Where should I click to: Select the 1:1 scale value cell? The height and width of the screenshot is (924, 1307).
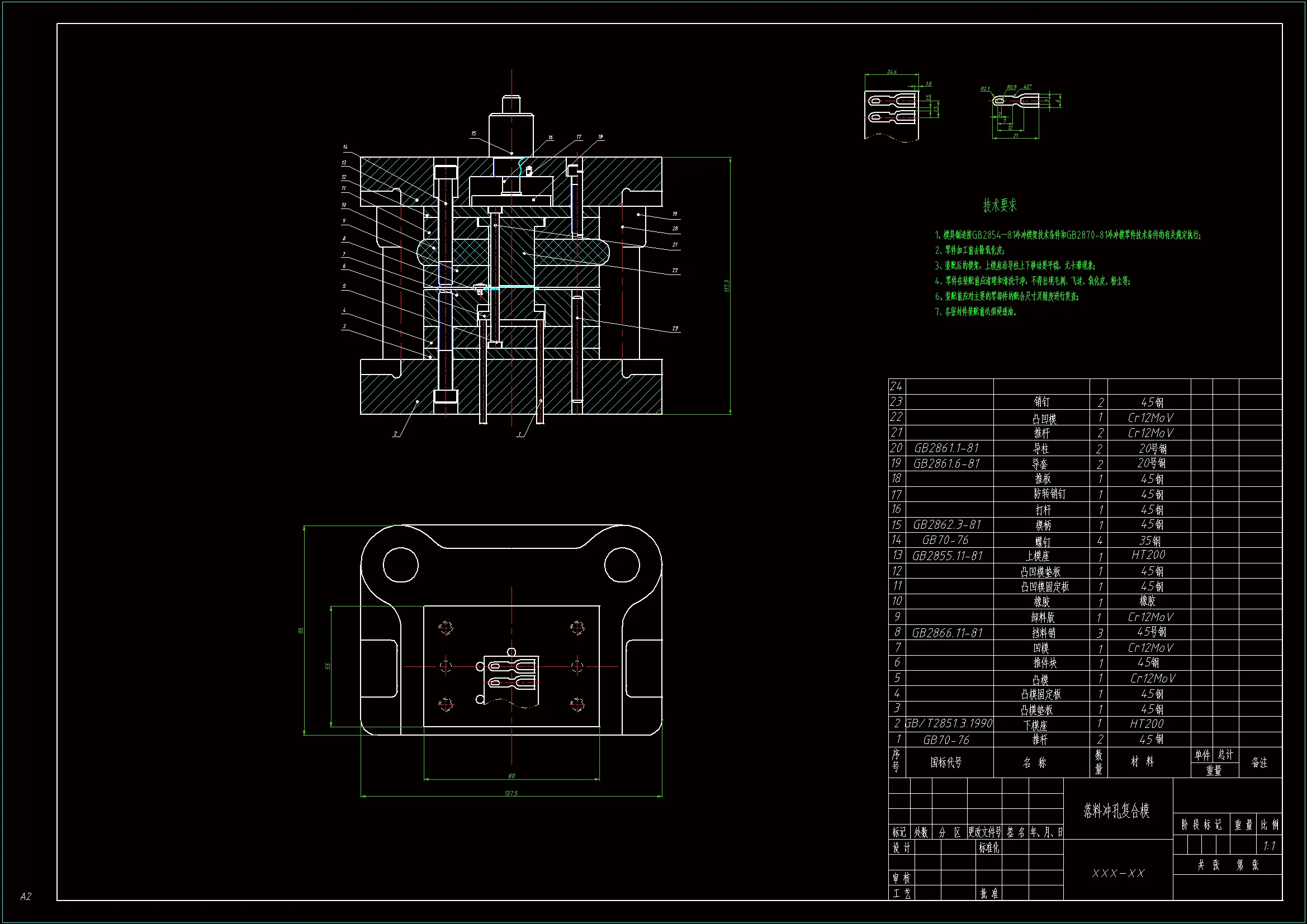point(1269,846)
